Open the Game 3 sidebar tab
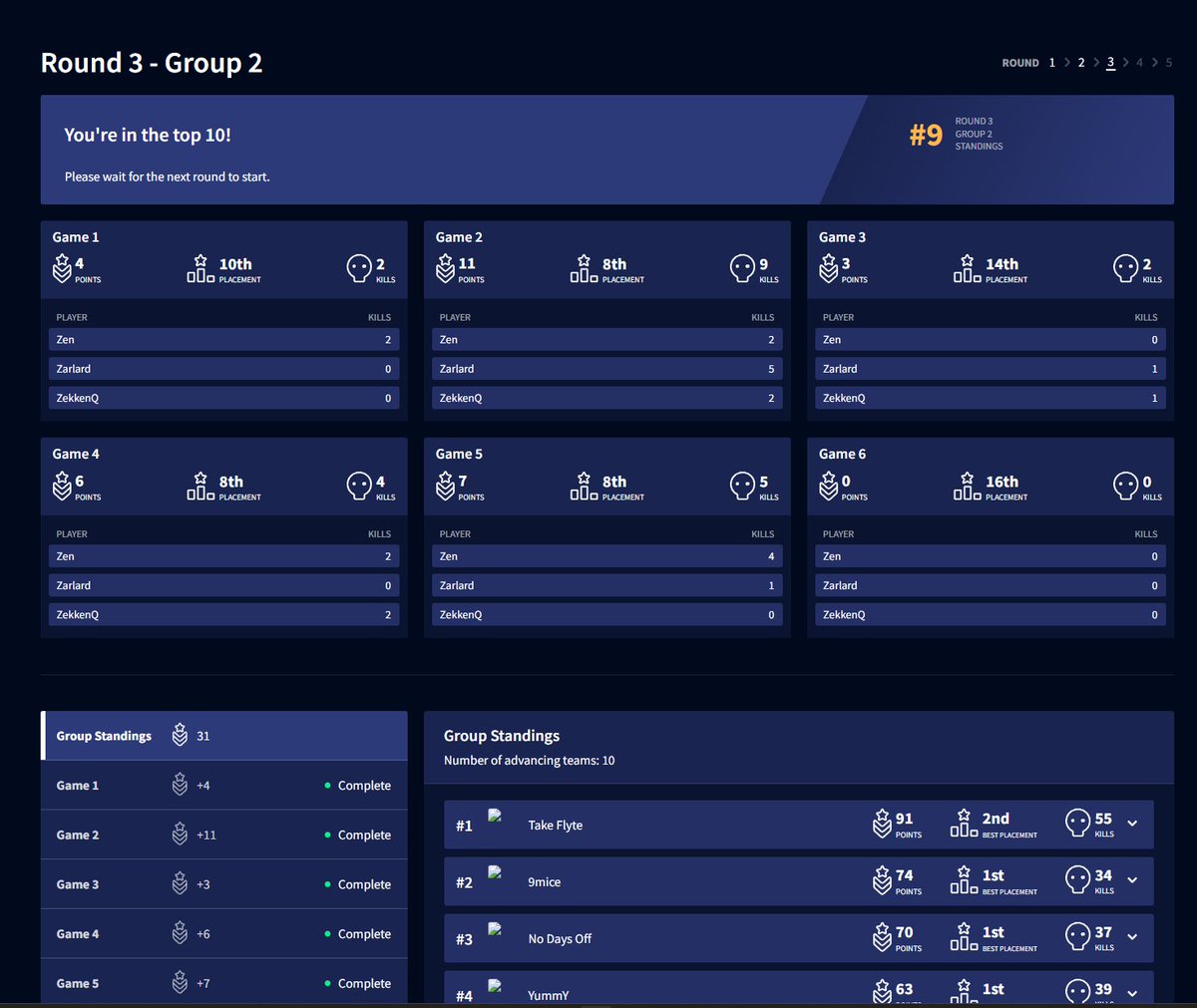 224,884
